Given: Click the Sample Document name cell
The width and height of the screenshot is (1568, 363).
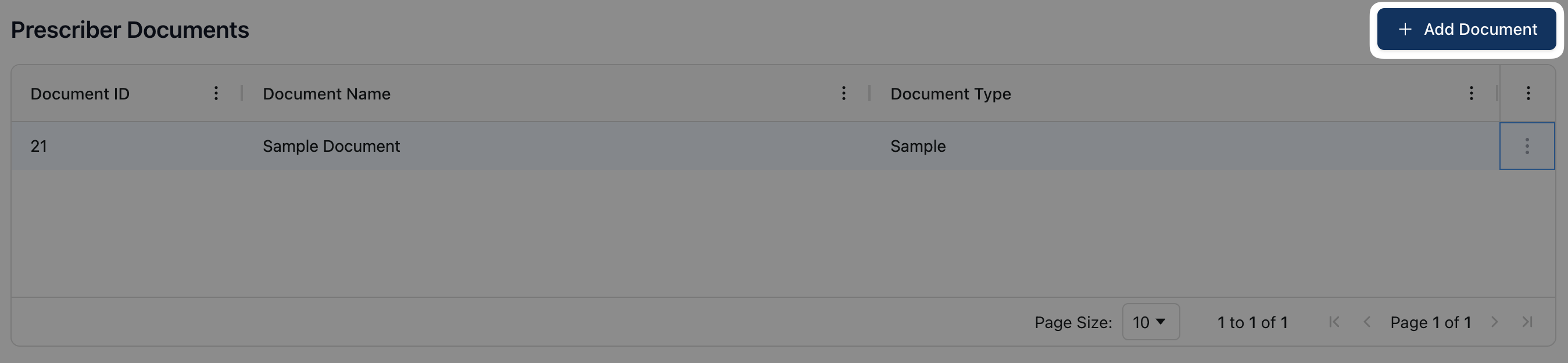Looking at the screenshot, I should pos(331,146).
